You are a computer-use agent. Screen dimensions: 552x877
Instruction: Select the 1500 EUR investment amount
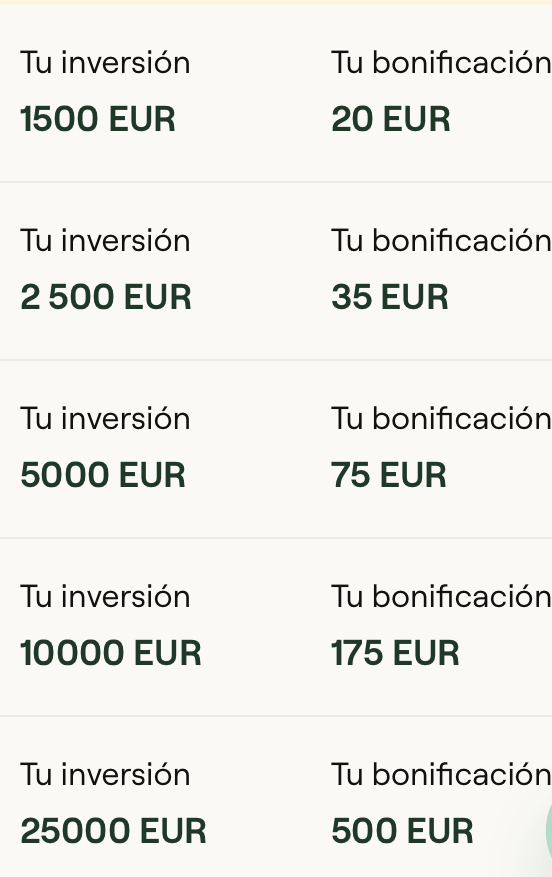point(98,119)
